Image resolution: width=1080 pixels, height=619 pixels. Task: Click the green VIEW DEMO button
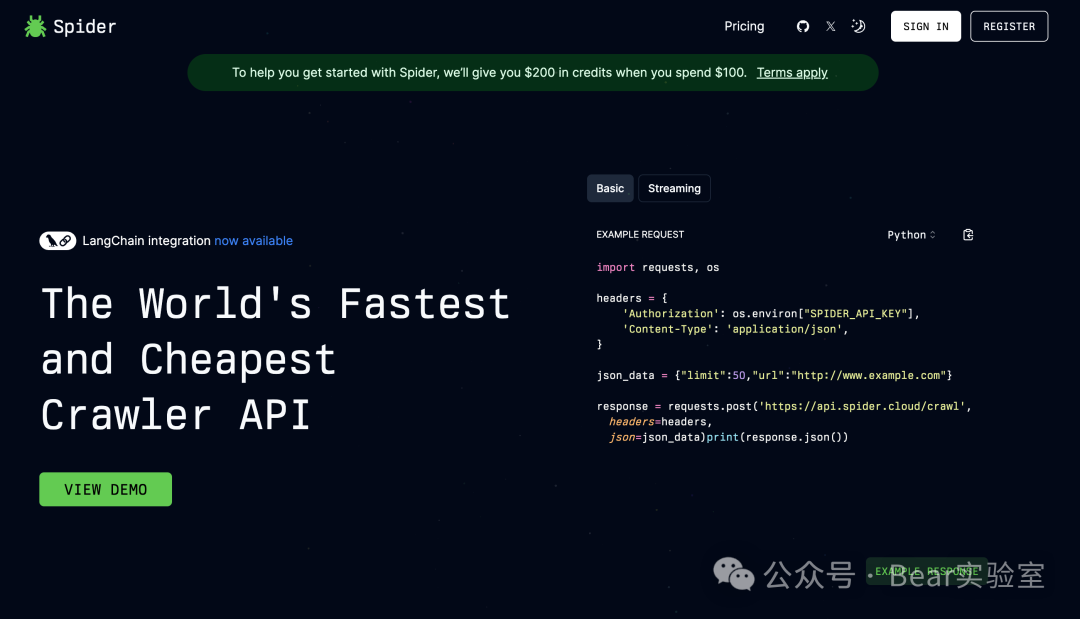pyautogui.click(x=106, y=489)
